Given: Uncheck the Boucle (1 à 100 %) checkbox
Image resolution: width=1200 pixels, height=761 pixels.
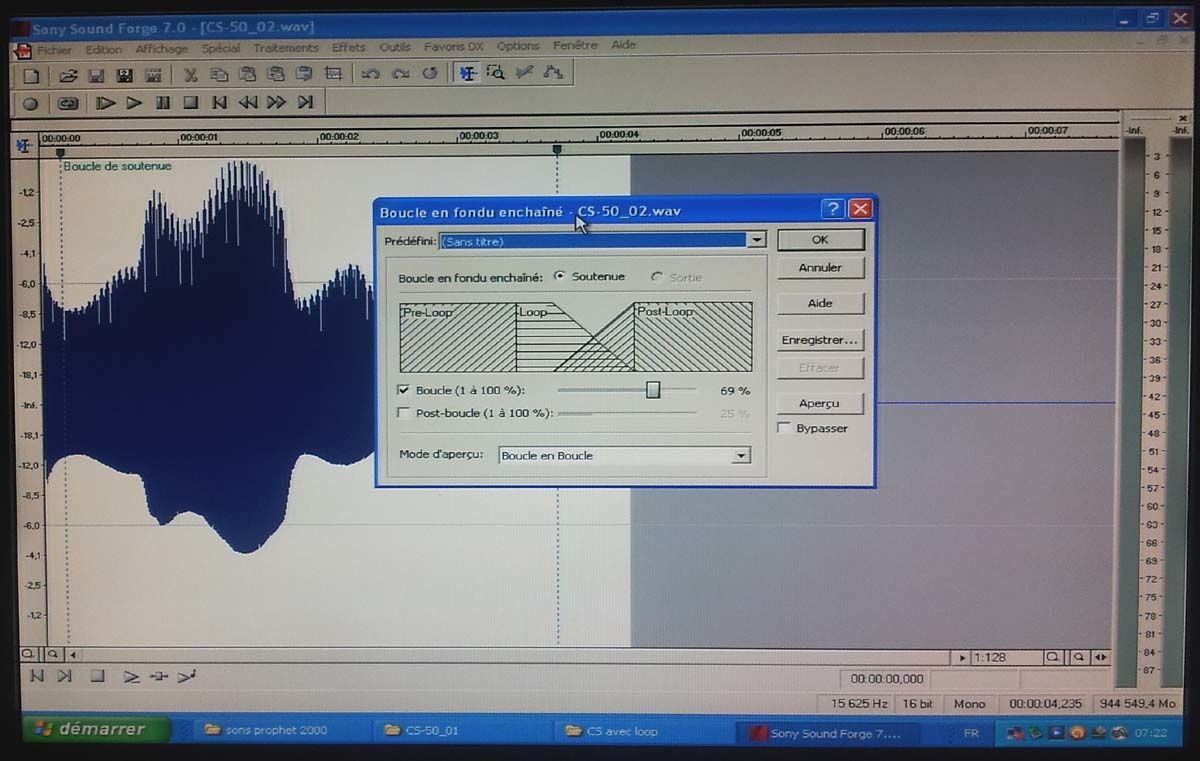Looking at the screenshot, I should pos(404,390).
